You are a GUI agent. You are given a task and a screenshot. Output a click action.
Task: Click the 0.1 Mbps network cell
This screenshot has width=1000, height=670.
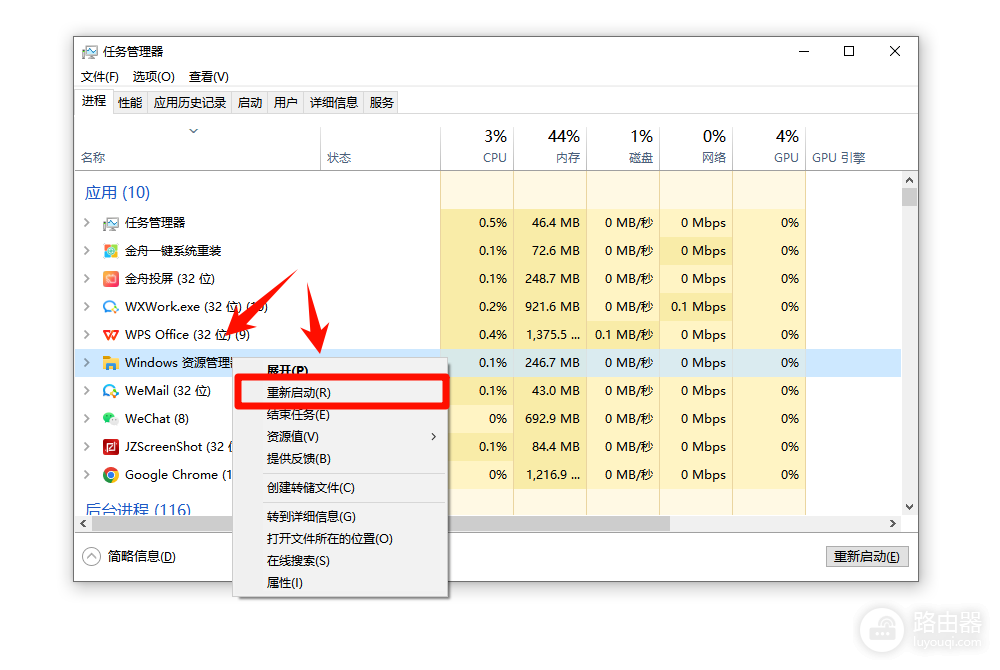click(696, 307)
